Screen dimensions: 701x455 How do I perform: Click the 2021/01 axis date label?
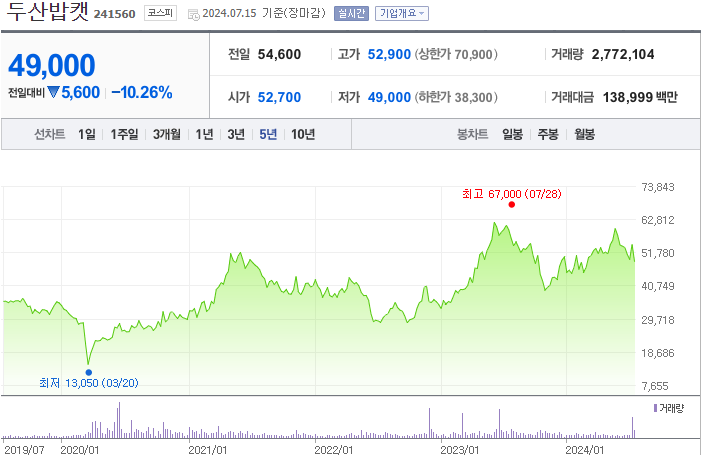pos(207,449)
